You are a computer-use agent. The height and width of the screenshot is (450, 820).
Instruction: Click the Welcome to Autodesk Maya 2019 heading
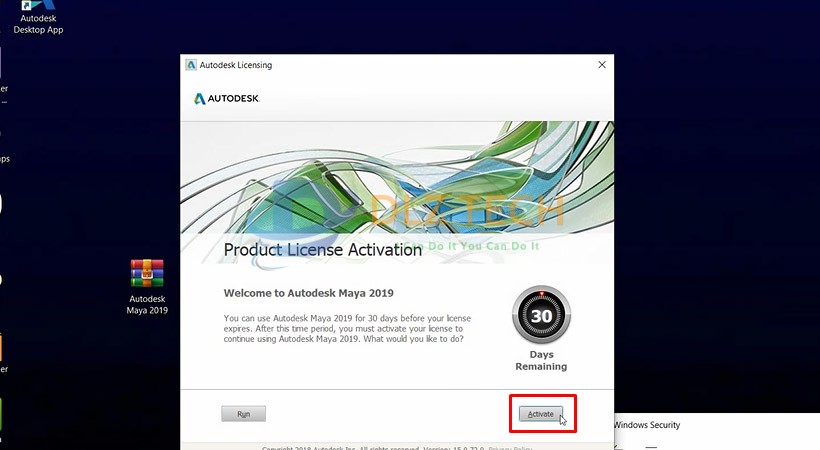tap(309, 293)
